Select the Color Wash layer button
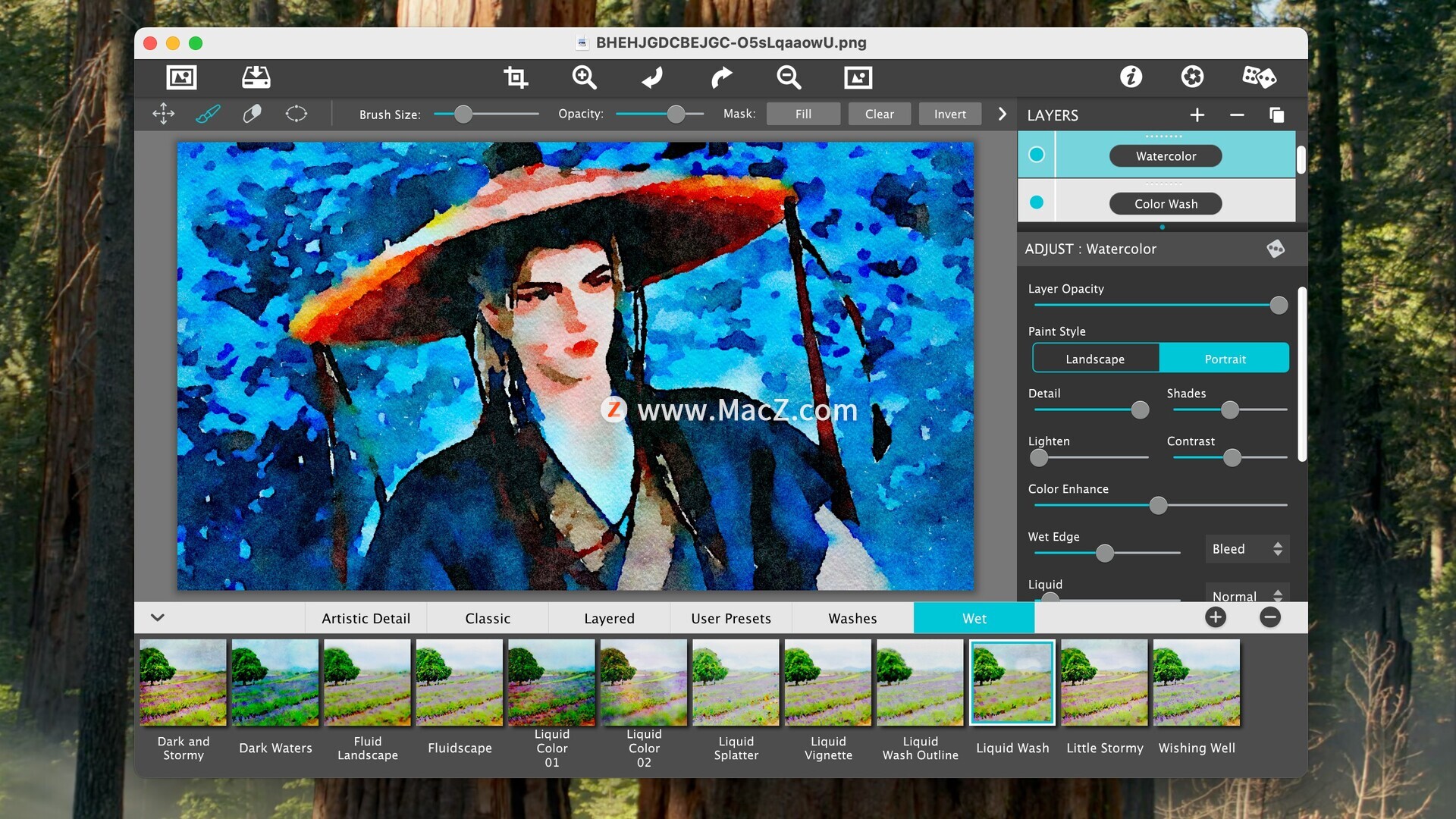 coord(1166,204)
